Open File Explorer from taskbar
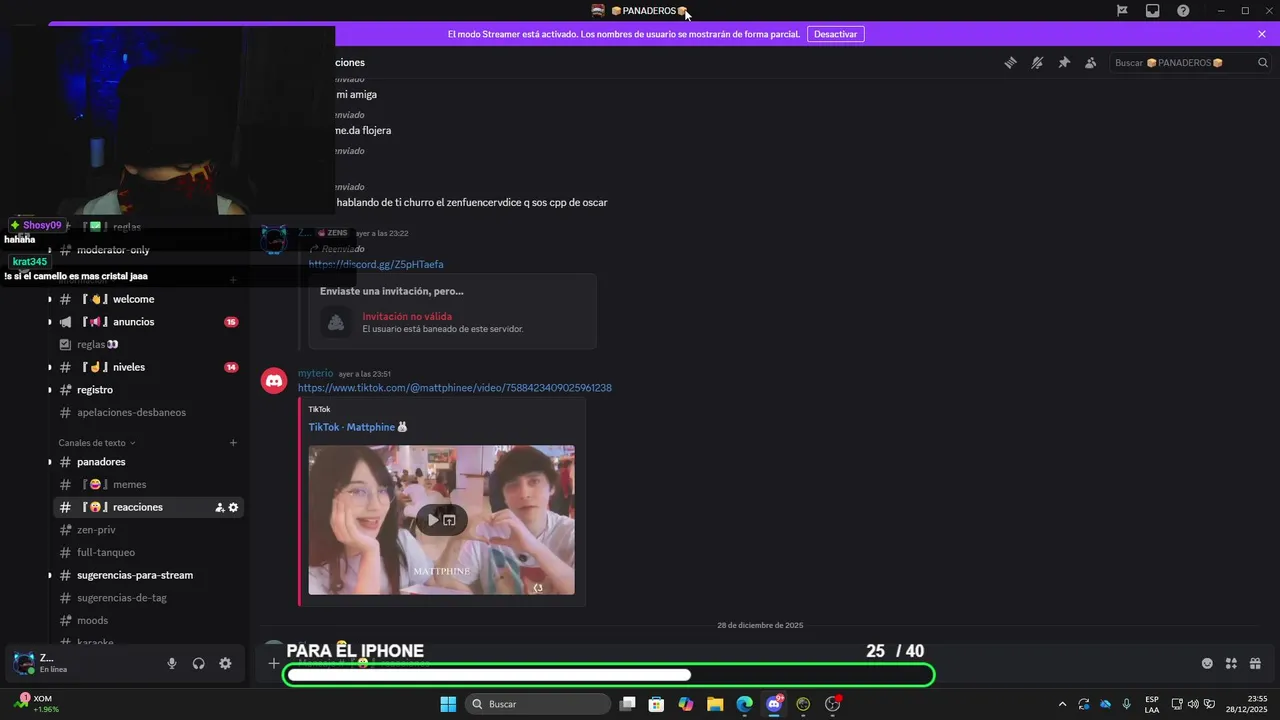Viewport: 1280px width, 720px height. [x=715, y=704]
